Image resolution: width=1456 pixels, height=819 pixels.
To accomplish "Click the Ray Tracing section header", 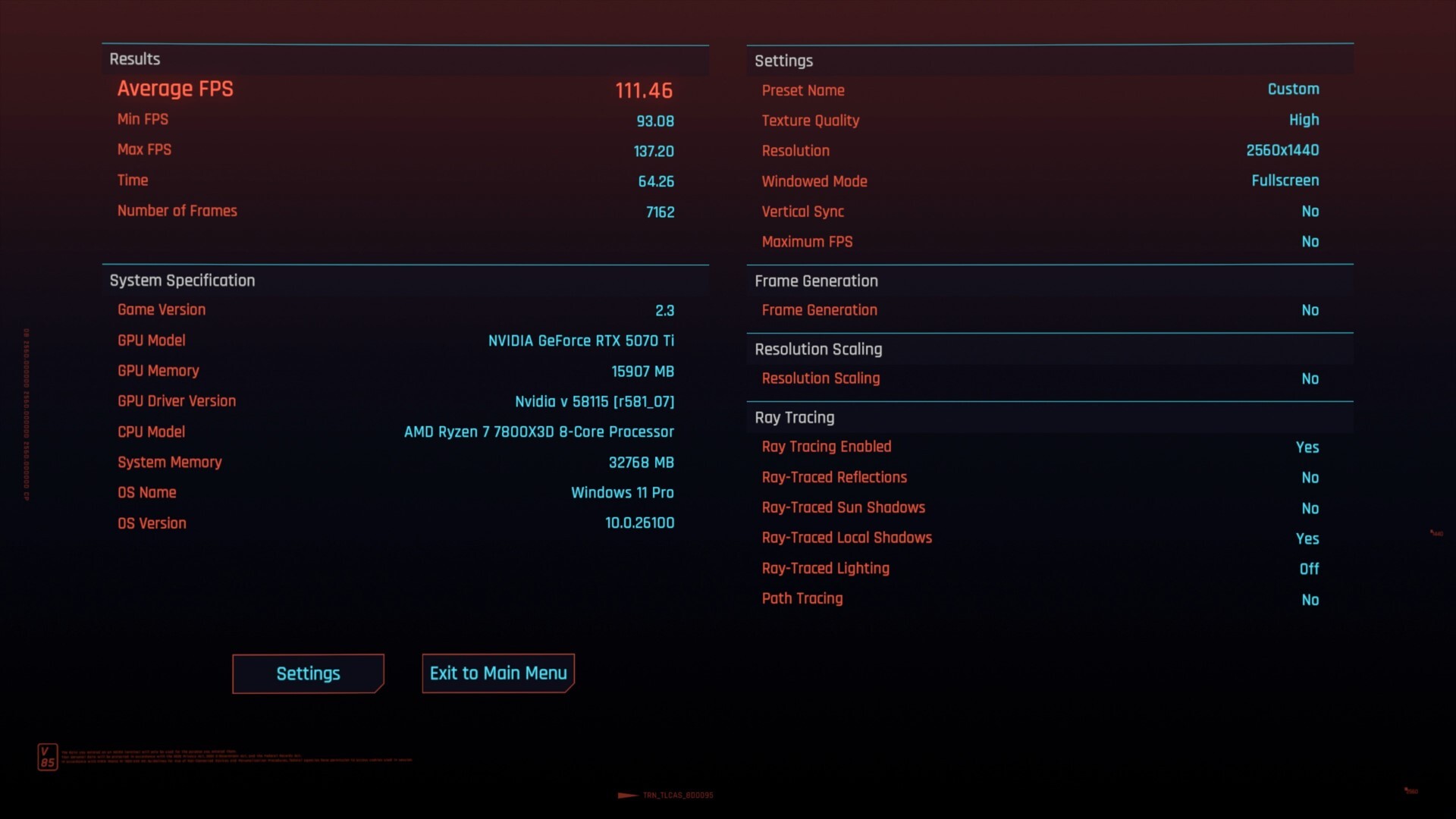I will pyautogui.click(x=794, y=417).
